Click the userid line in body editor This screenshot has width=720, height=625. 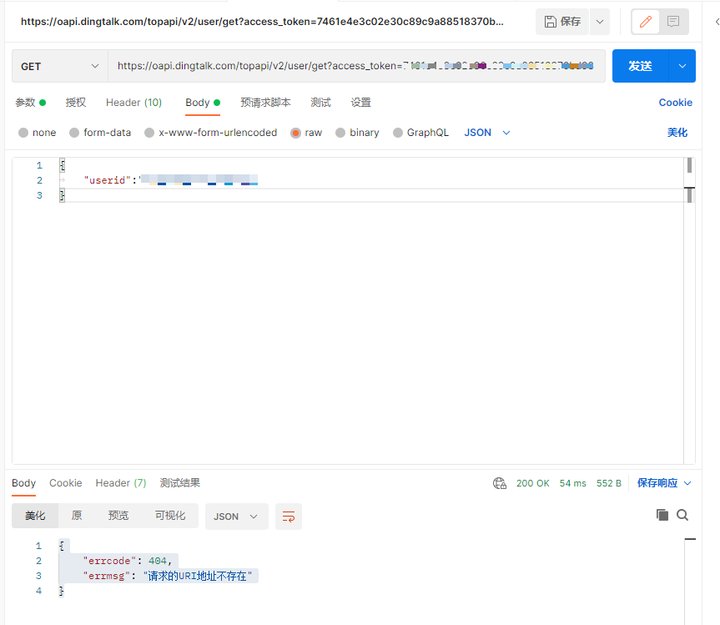(x=170, y=180)
